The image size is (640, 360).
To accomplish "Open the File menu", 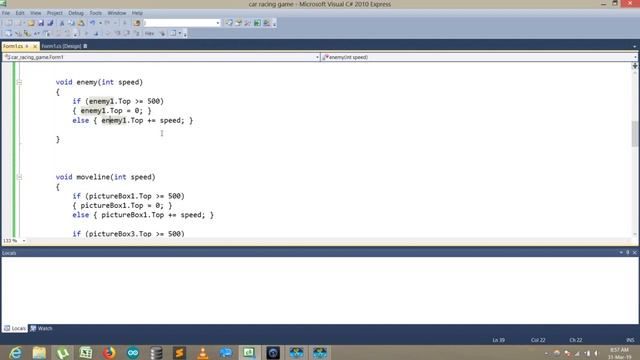I will (6, 13).
